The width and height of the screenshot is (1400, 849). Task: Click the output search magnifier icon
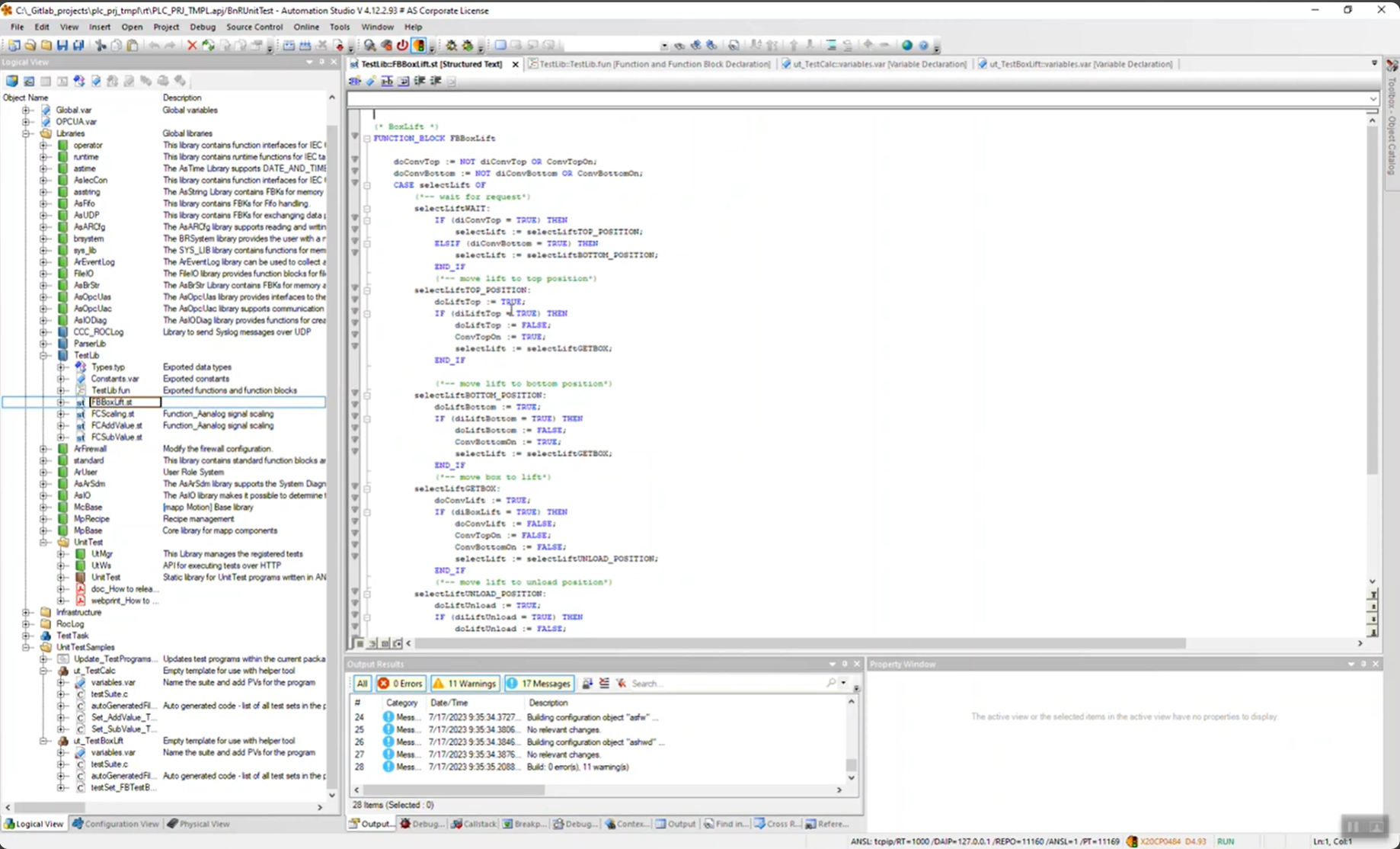(x=832, y=684)
